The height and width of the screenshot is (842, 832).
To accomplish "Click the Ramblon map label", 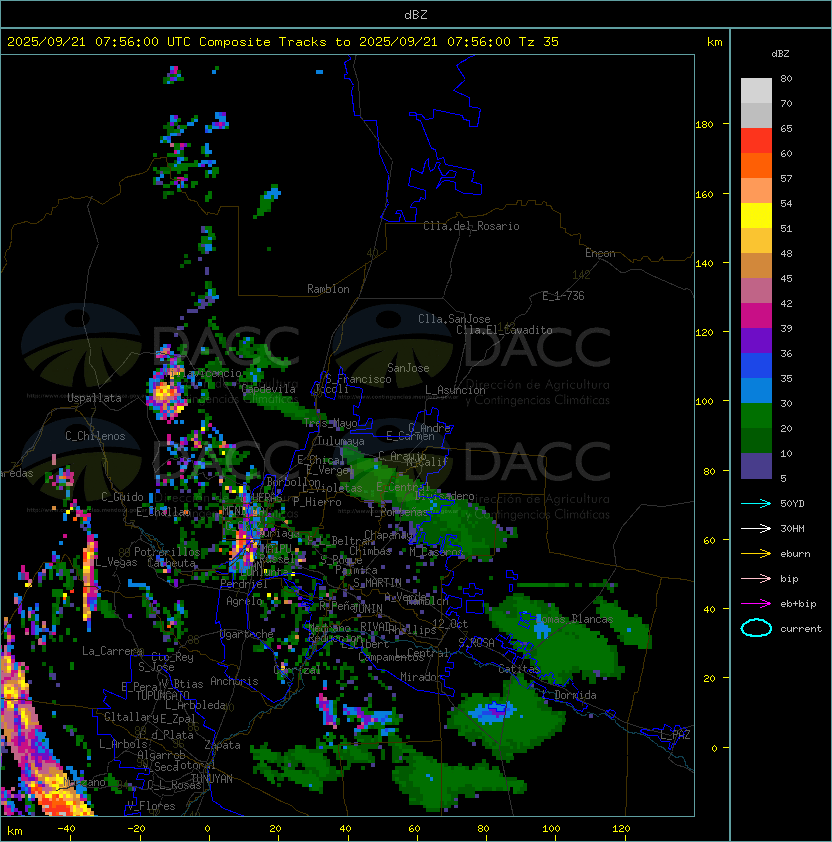I will click(328, 289).
